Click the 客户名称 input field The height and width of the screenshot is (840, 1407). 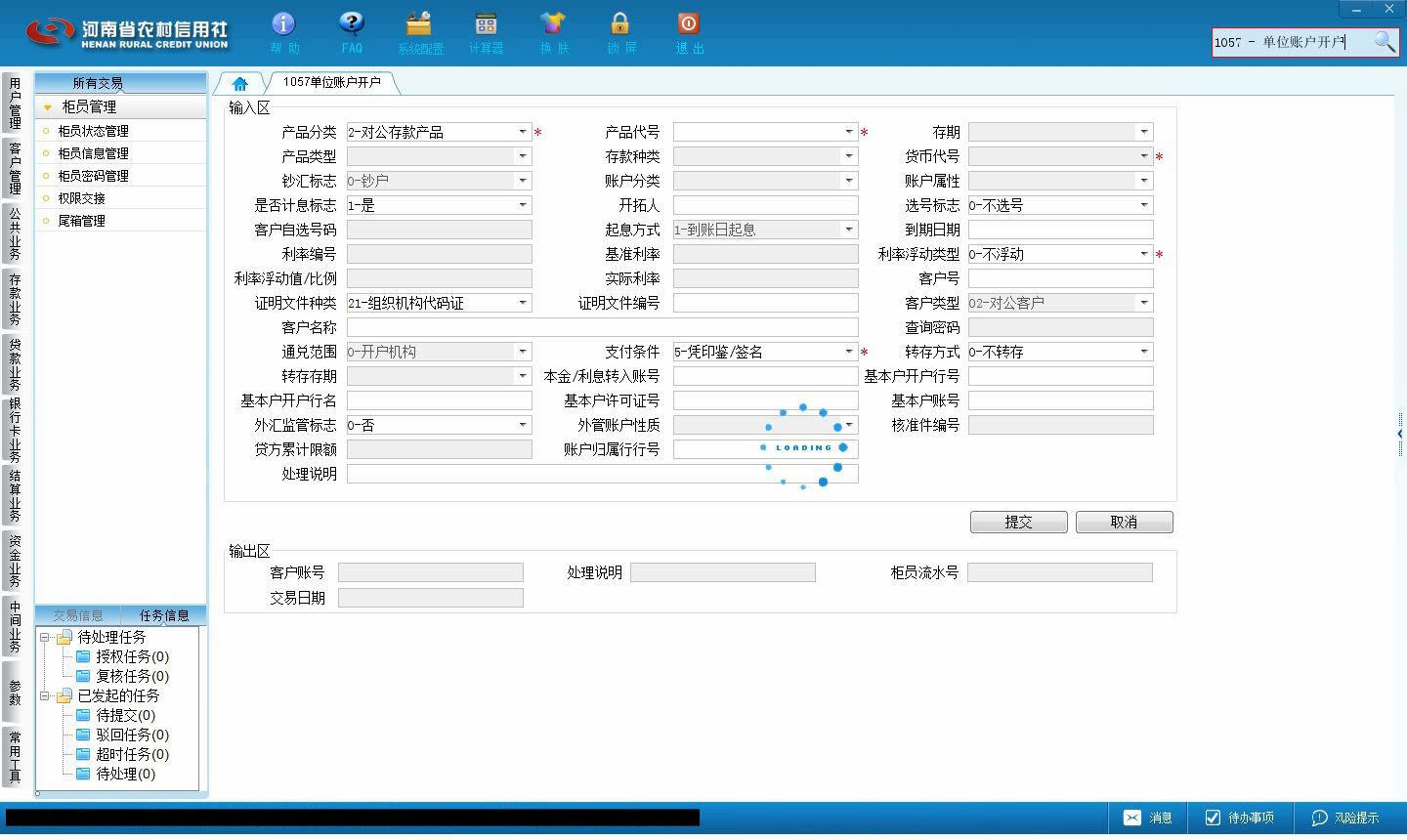(x=603, y=327)
